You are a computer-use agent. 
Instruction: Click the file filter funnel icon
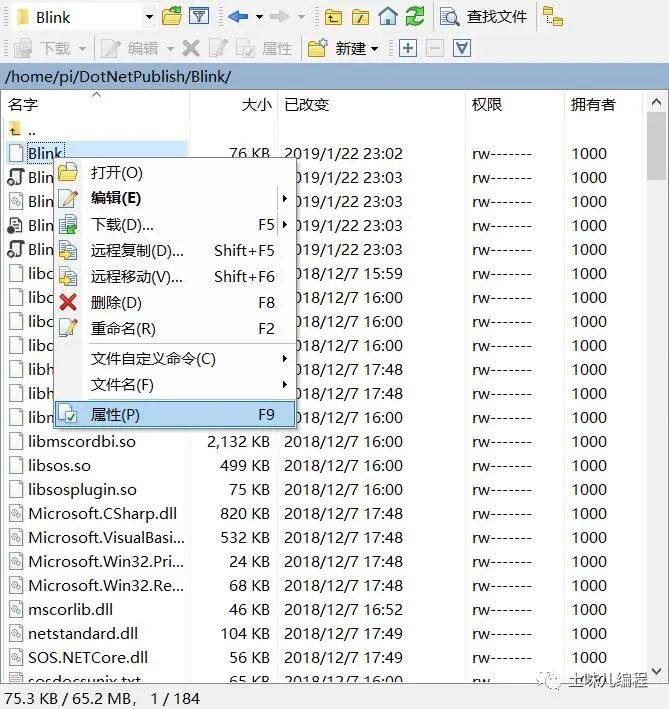(x=198, y=17)
